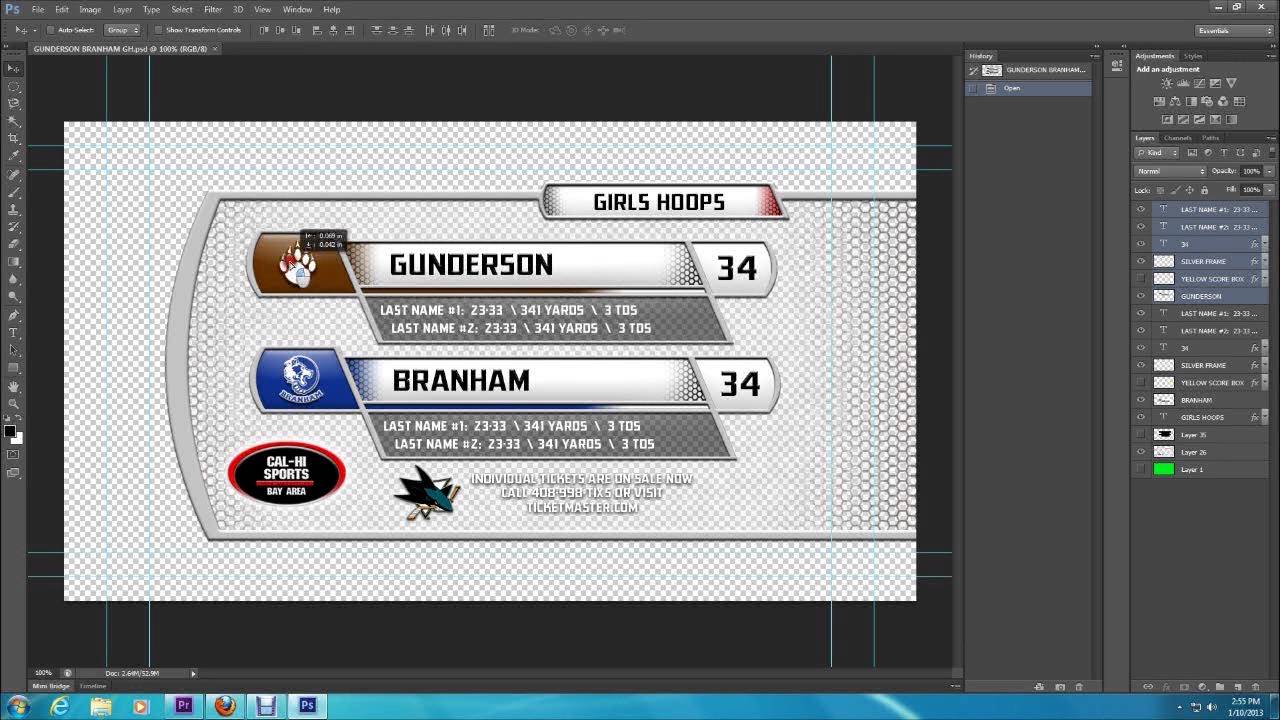This screenshot has height=720, width=1280.
Task: Show the Layer 35 layer
Action: pyautogui.click(x=1140, y=434)
